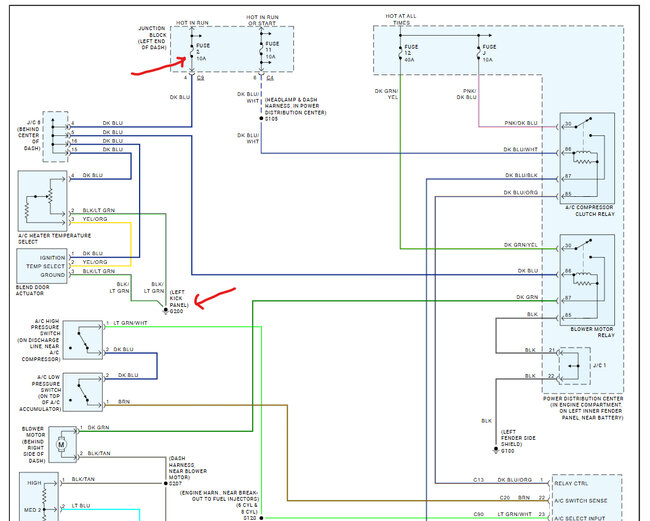Click the 'HIGH' resistor terminal label
The image size is (650, 521).
click(34, 483)
